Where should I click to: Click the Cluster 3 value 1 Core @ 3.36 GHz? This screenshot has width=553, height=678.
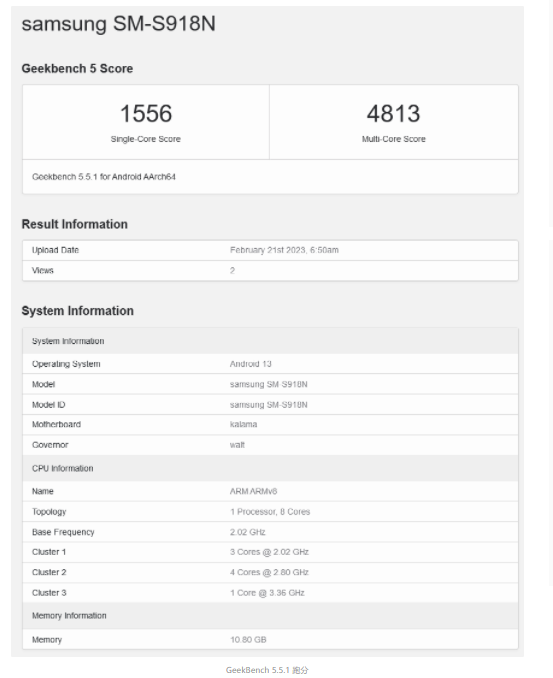click(x=267, y=592)
